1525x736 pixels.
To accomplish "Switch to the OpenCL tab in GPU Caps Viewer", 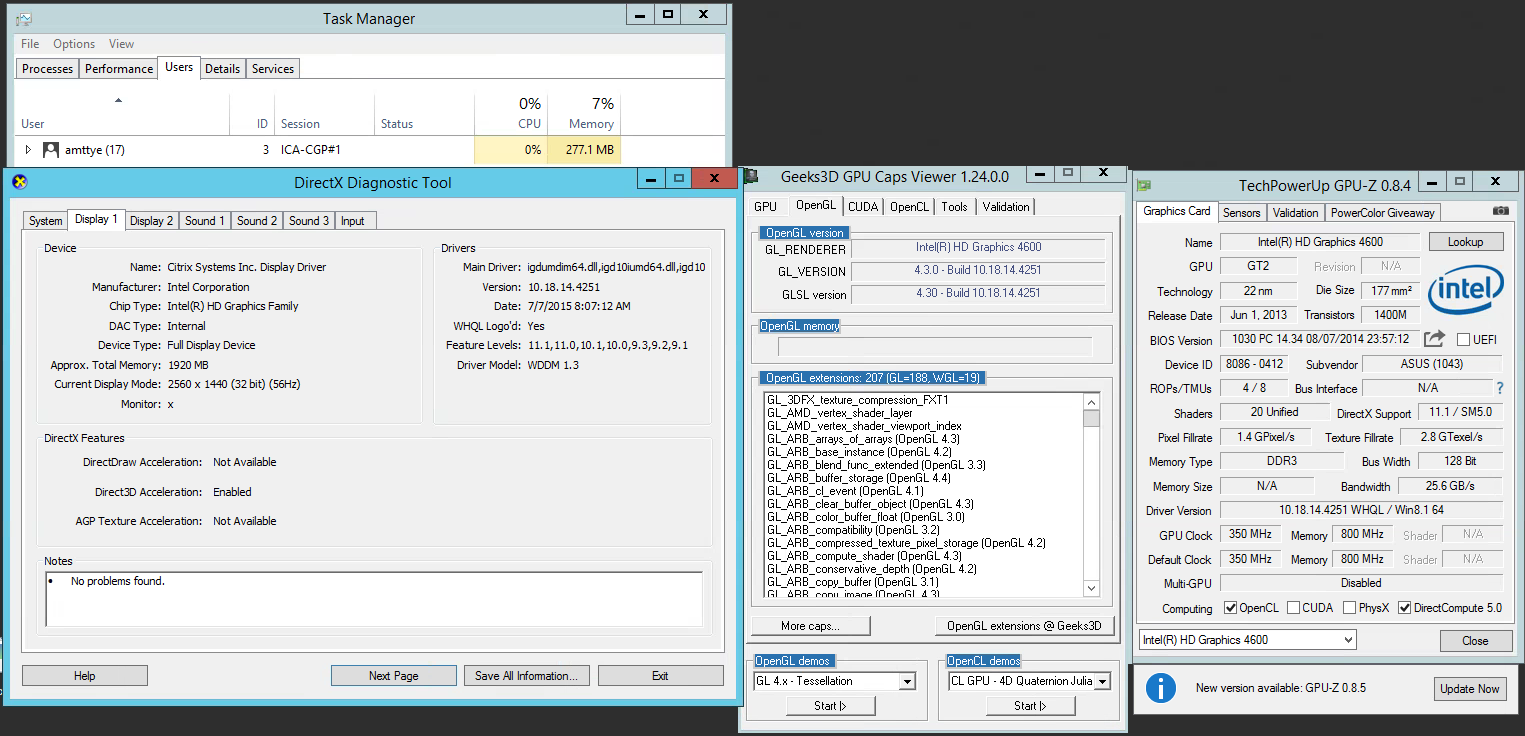I will click(910, 207).
